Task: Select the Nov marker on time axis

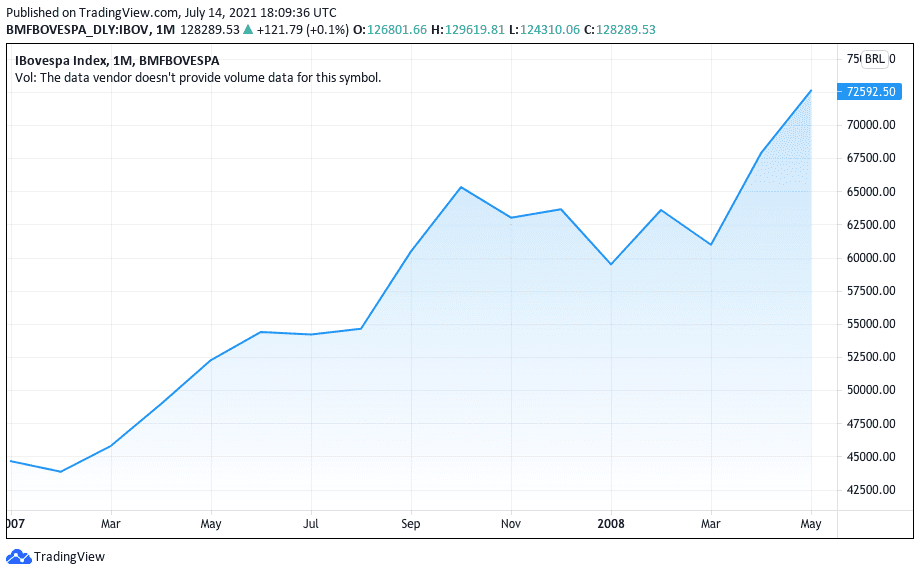Action: click(x=511, y=523)
